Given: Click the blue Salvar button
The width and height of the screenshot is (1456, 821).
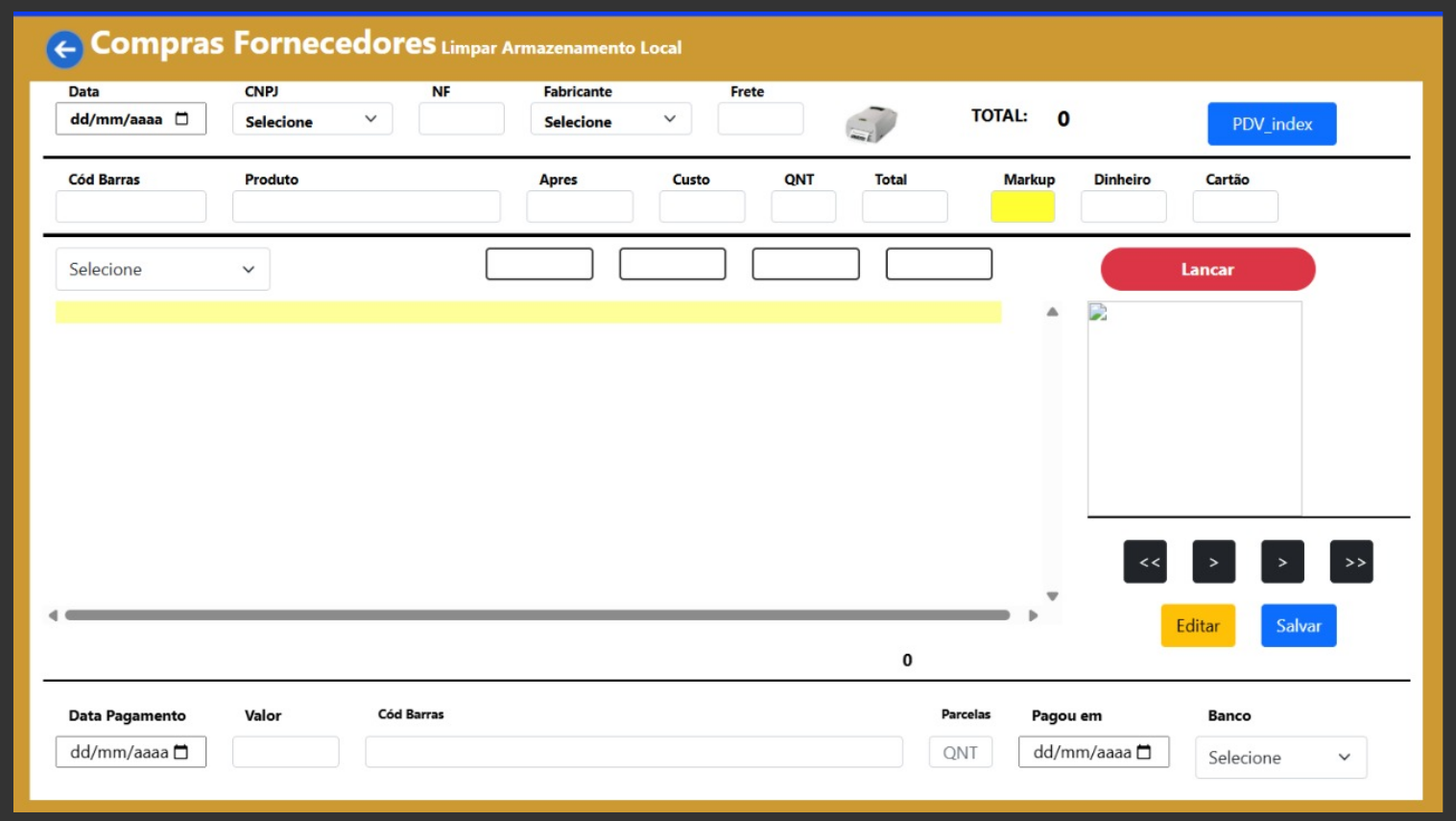Looking at the screenshot, I should coord(1298,626).
